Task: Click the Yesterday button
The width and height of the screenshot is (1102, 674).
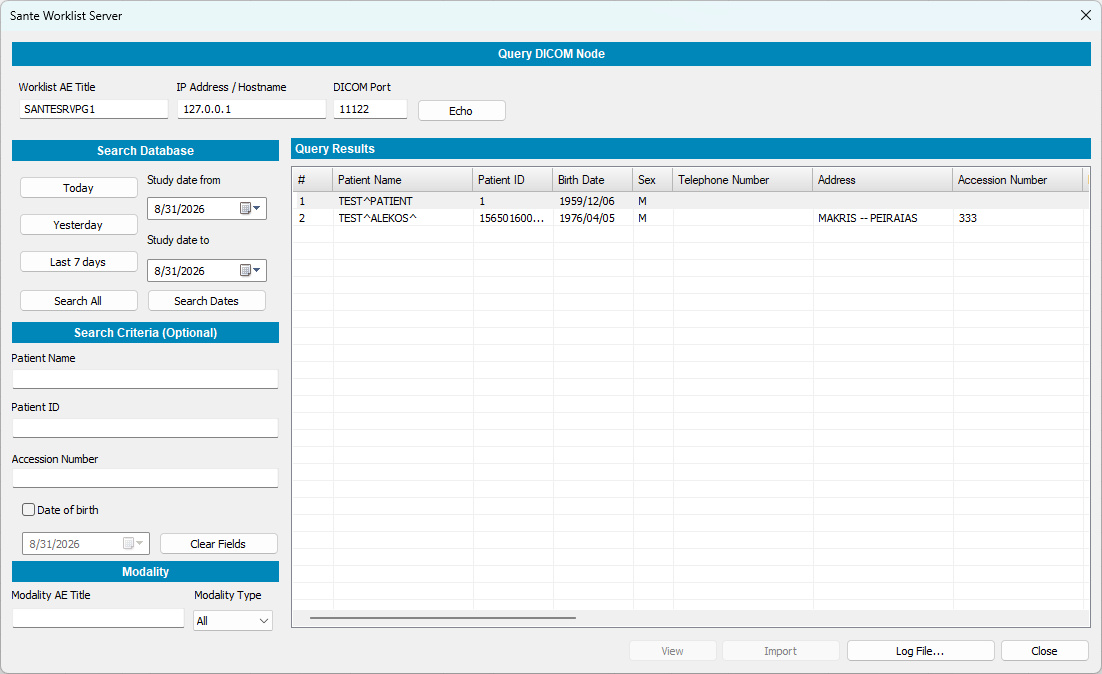Action: point(79,225)
